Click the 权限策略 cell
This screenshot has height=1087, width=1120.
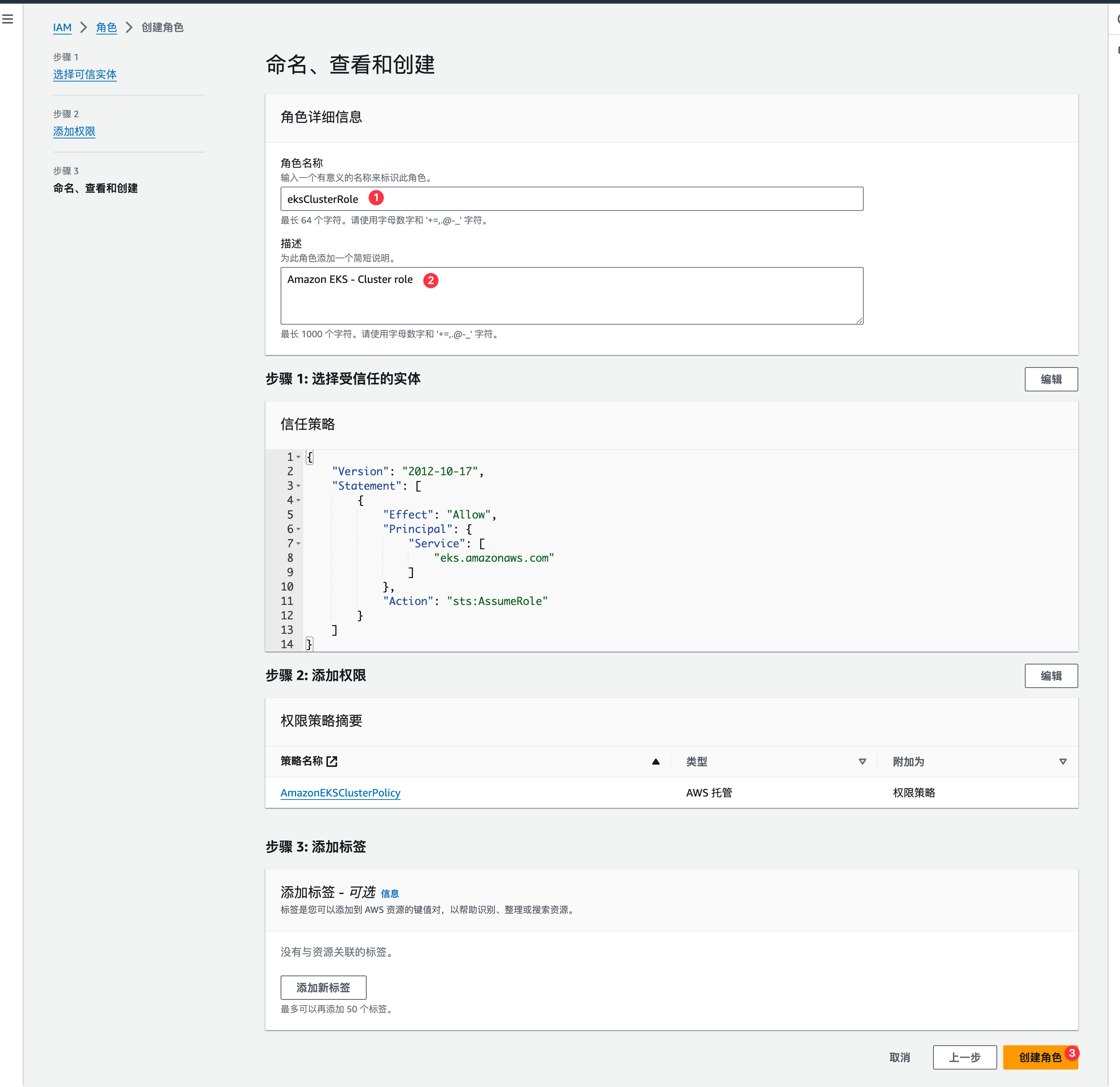click(x=914, y=793)
